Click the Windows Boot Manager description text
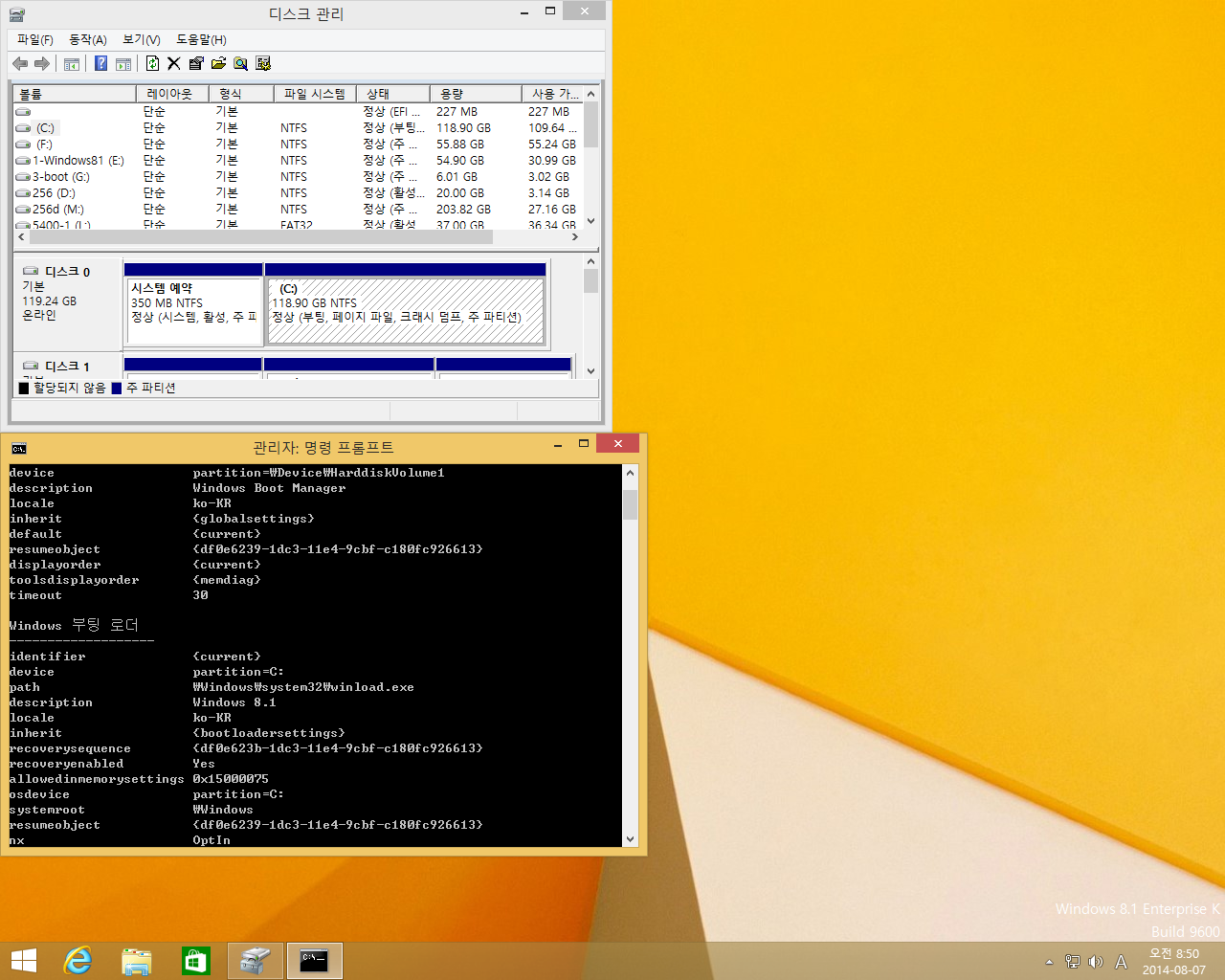The image size is (1225, 980). pyautogui.click(x=269, y=488)
